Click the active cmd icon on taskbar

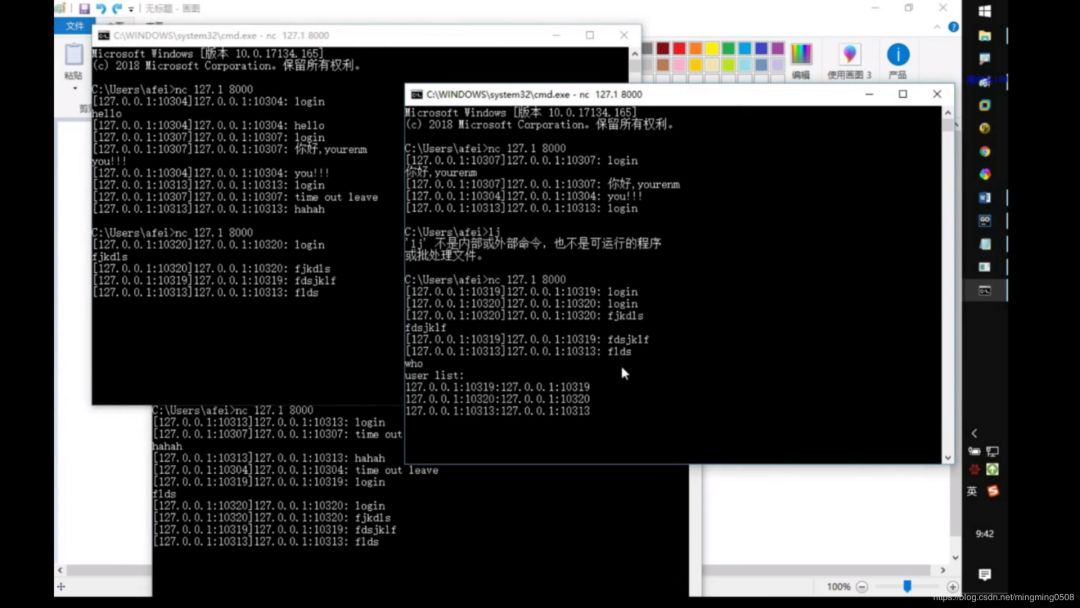pos(984,291)
